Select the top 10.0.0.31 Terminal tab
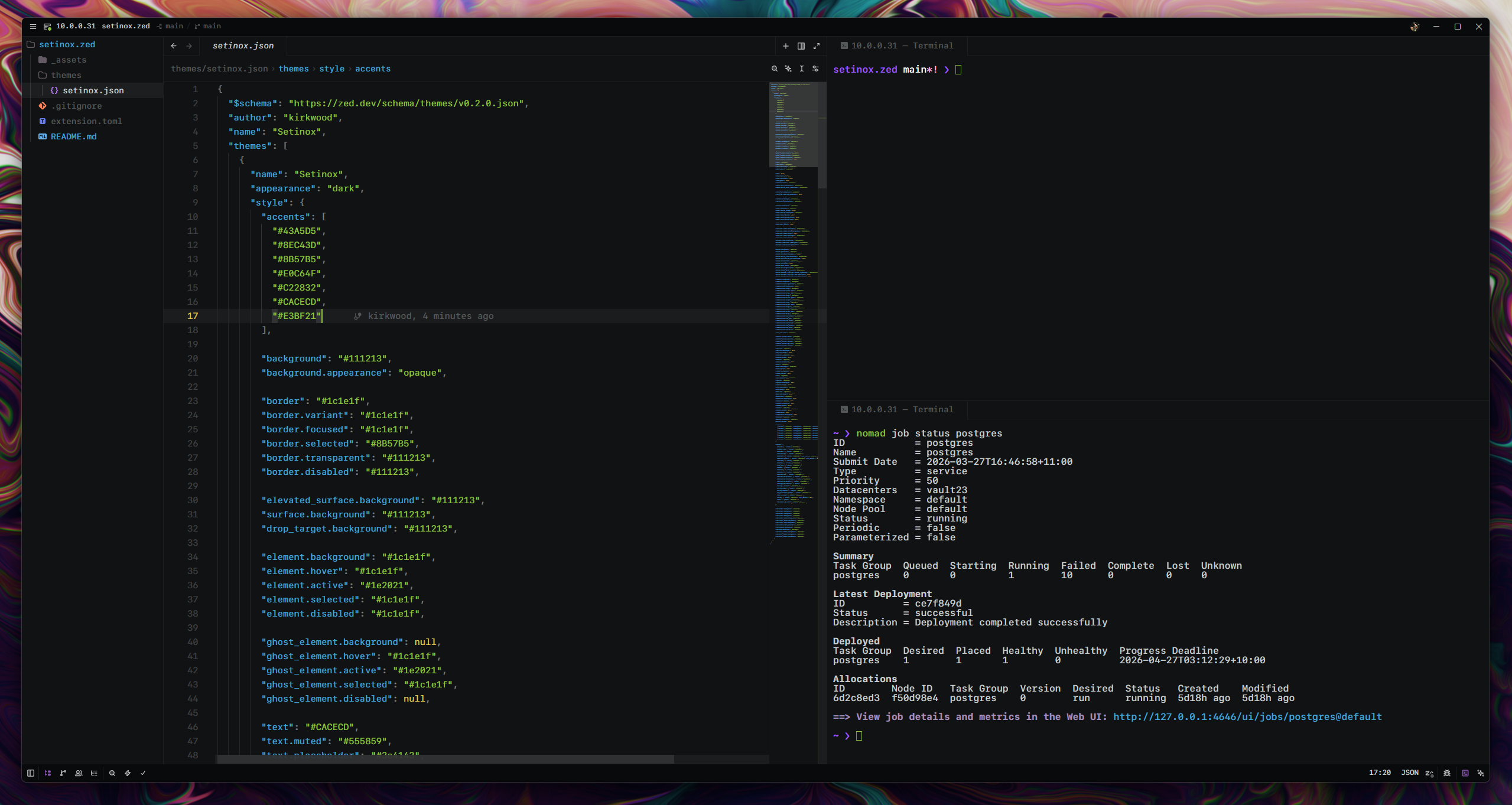This screenshot has height=805, width=1512. [896, 46]
